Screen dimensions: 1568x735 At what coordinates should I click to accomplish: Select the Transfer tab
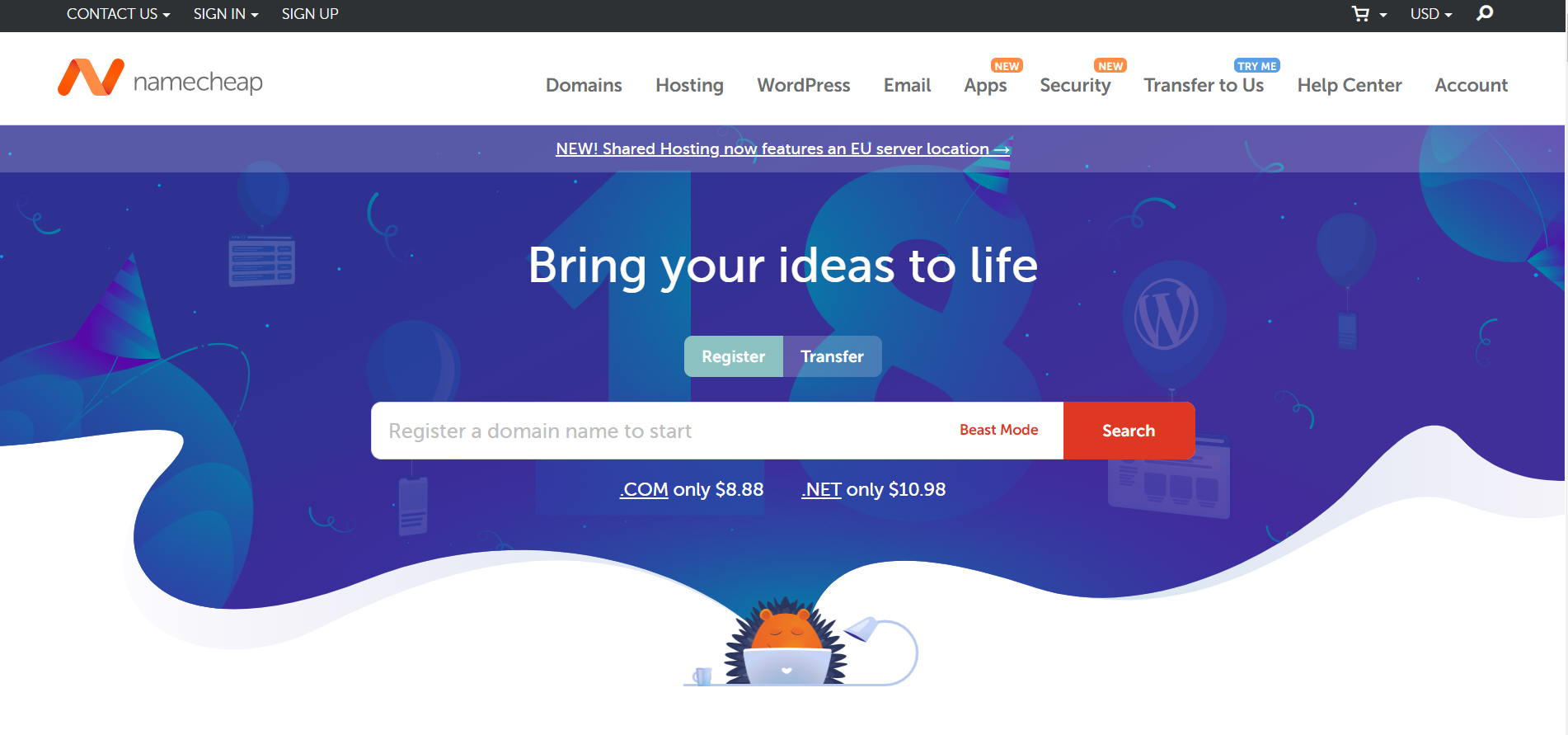[833, 356]
